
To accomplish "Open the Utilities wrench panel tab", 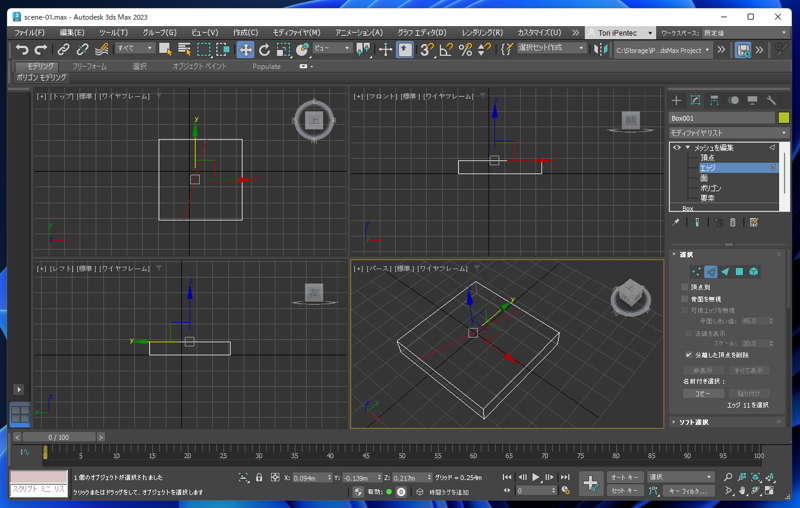I will coord(771,100).
